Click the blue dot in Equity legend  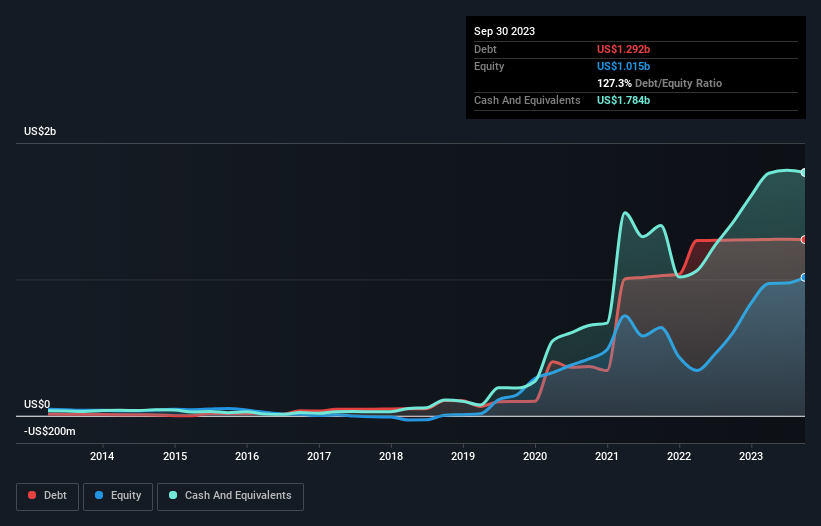point(98,495)
